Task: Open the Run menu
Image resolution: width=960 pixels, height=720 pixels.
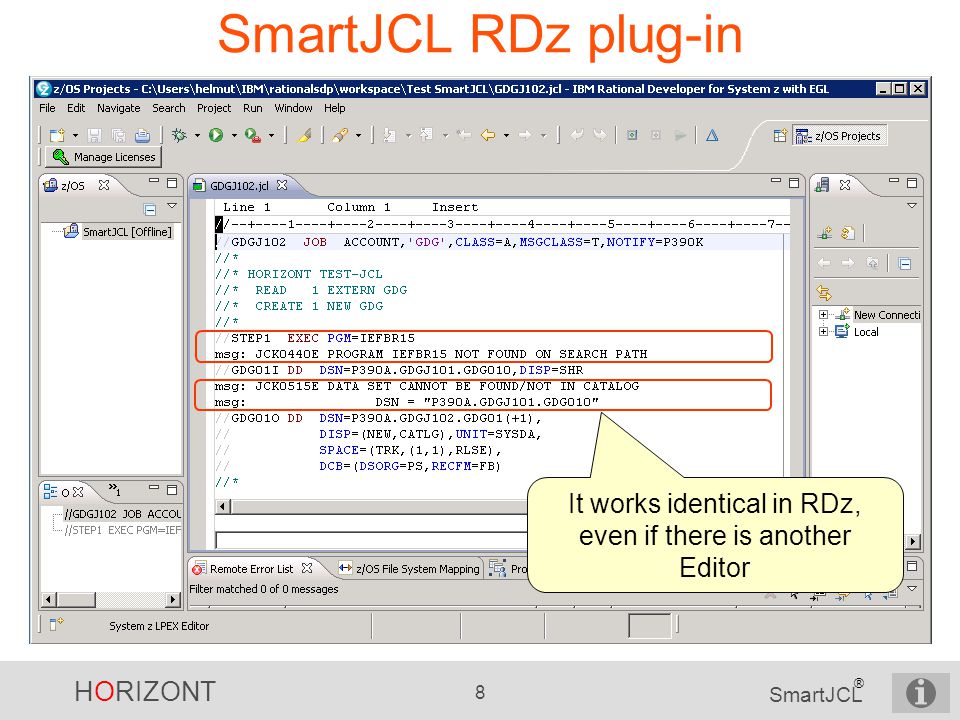Action: coord(252,108)
